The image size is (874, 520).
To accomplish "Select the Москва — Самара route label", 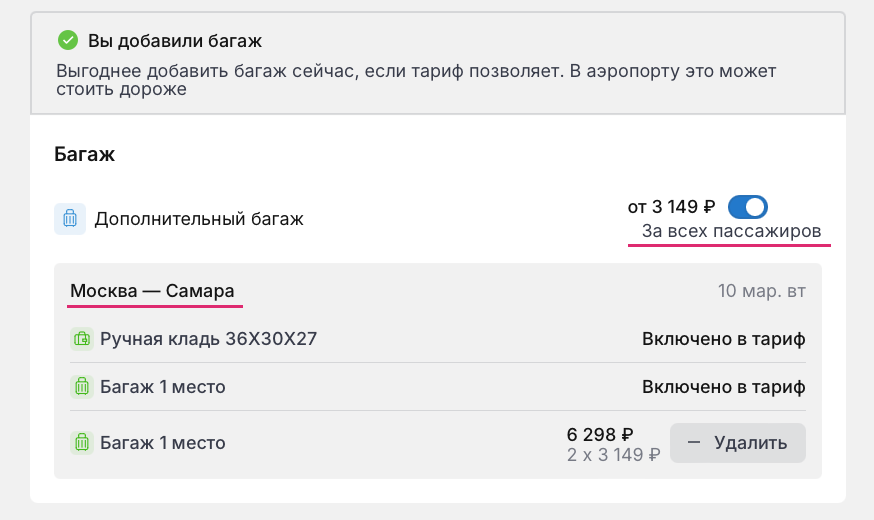I will pyautogui.click(x=152, y=291).
